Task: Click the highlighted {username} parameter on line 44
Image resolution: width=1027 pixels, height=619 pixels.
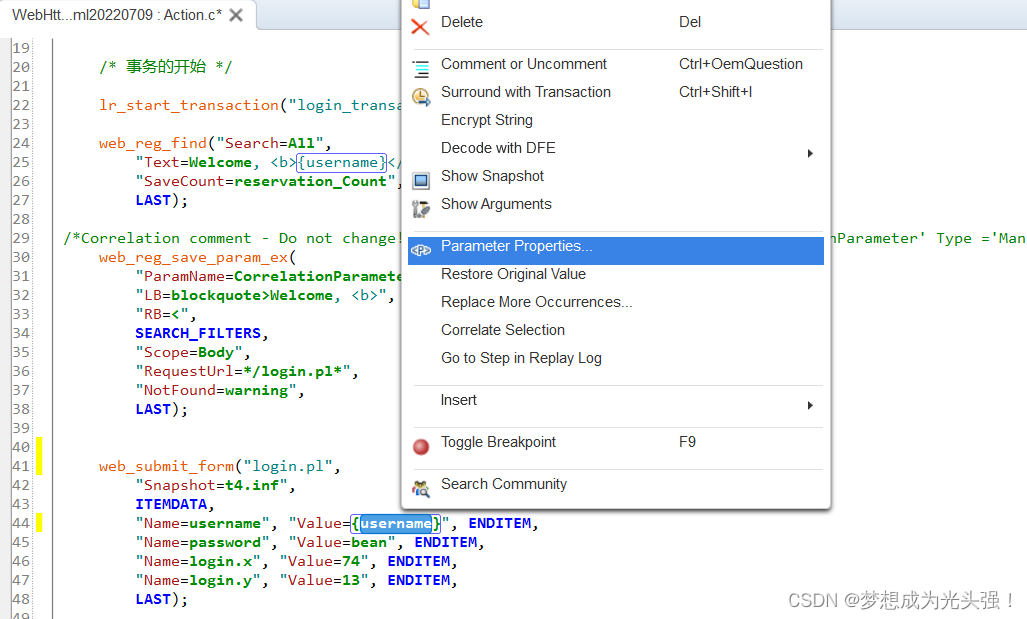Action: 396,523
